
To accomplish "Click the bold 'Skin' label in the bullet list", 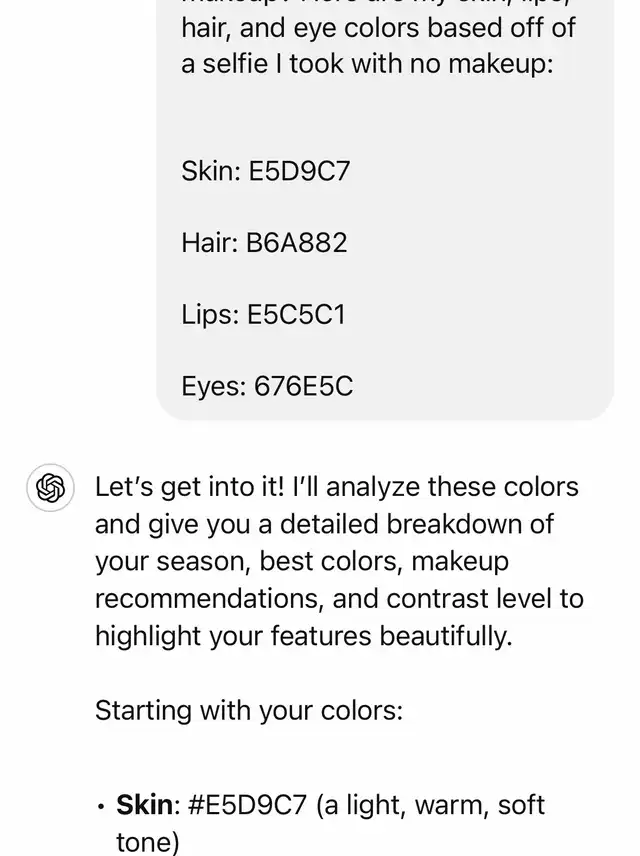I will 145,805.
